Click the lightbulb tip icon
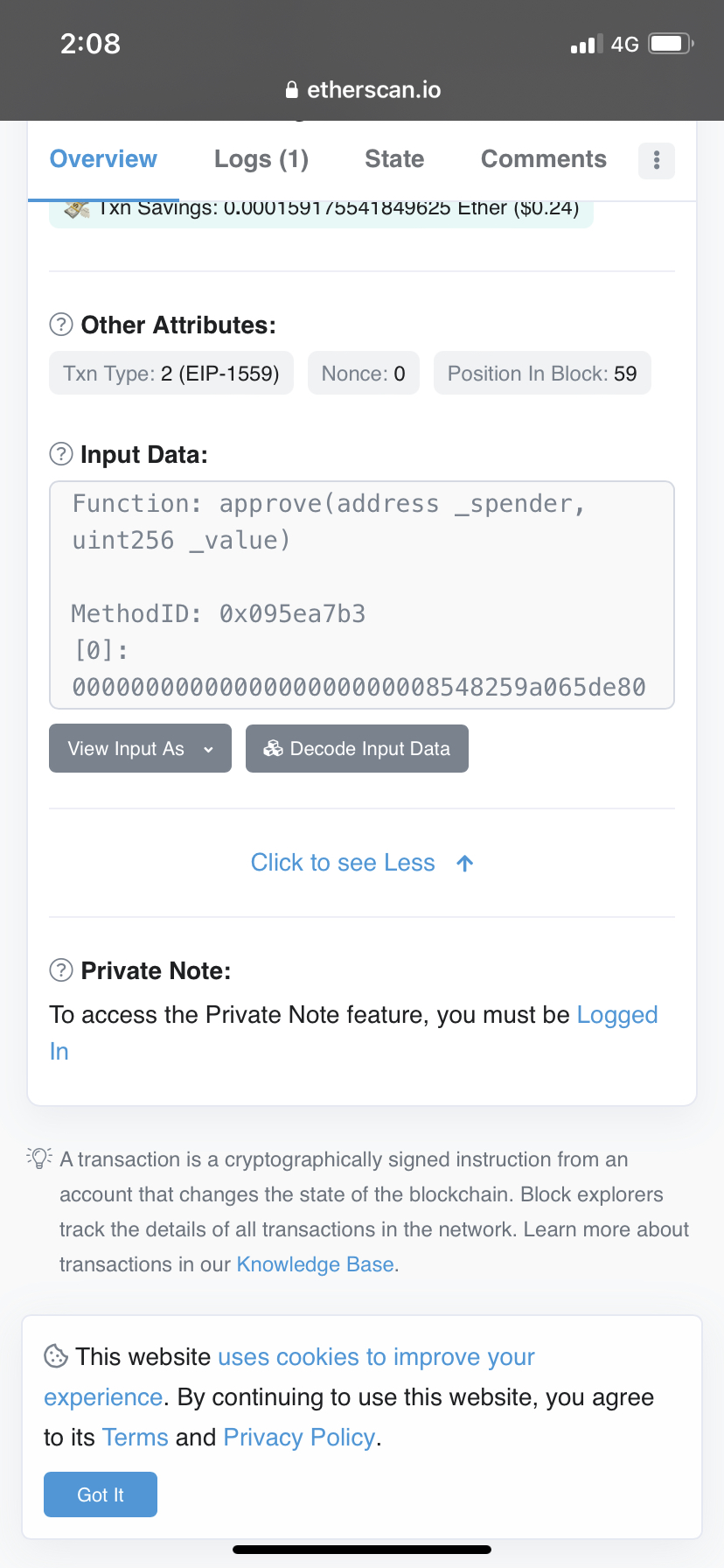 39,1158
